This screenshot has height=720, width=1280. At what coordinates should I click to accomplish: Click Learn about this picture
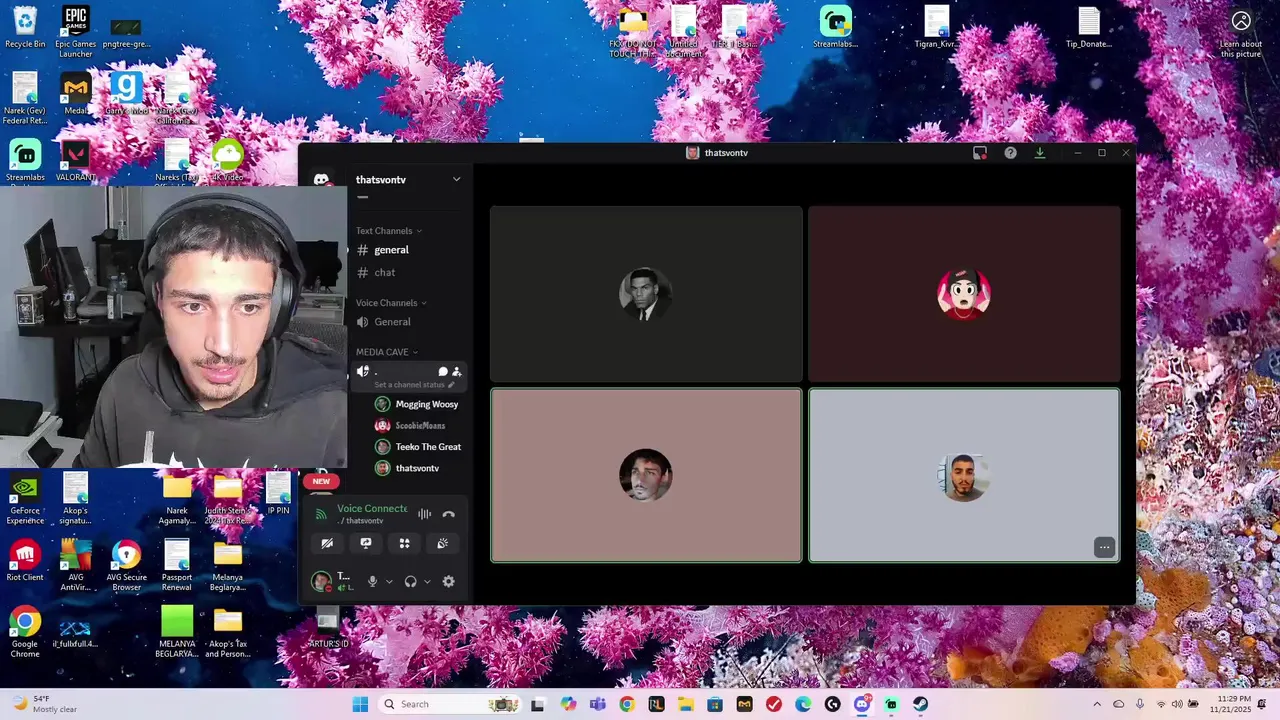1241,32
